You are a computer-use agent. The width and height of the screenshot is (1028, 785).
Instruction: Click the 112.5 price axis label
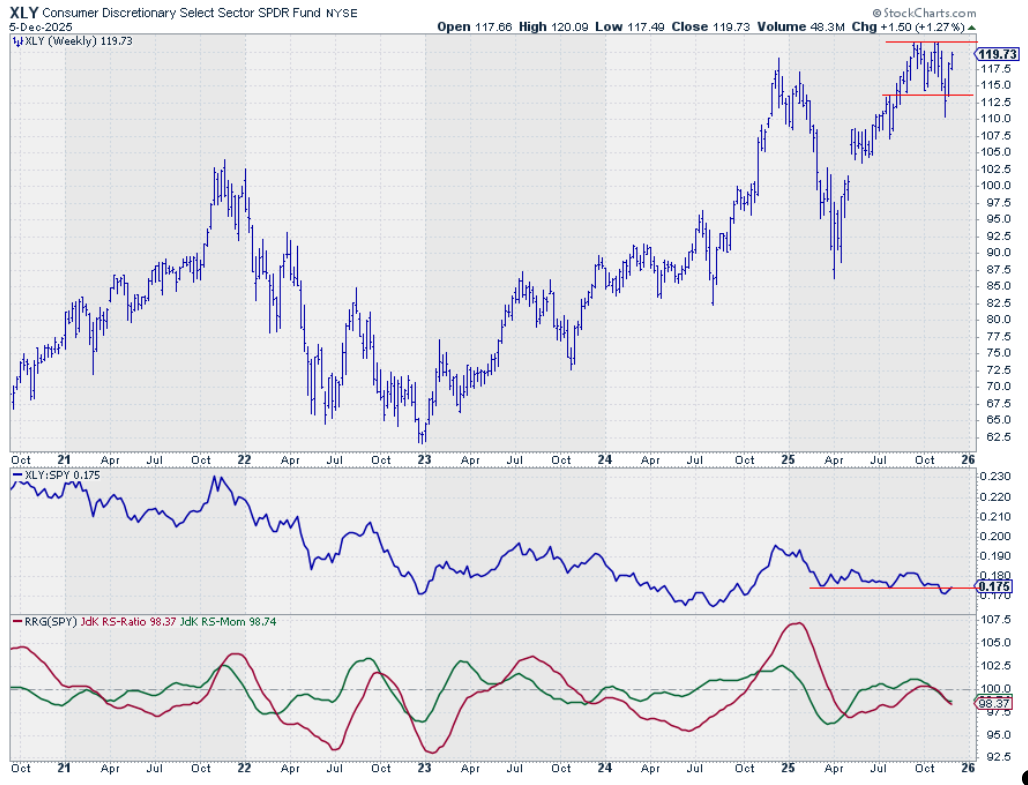[995, 102]
